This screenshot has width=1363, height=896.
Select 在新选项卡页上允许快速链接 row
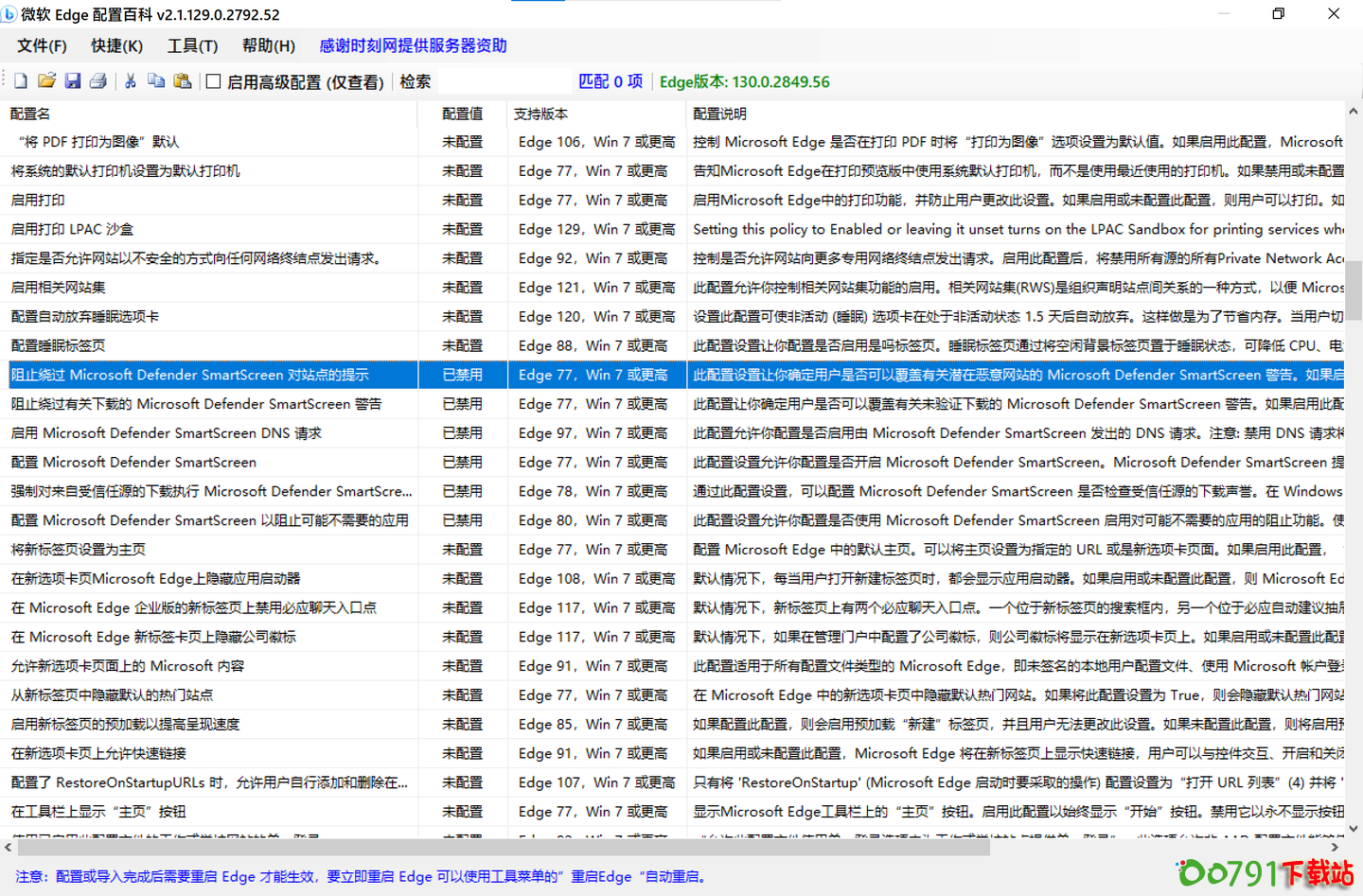672,754
